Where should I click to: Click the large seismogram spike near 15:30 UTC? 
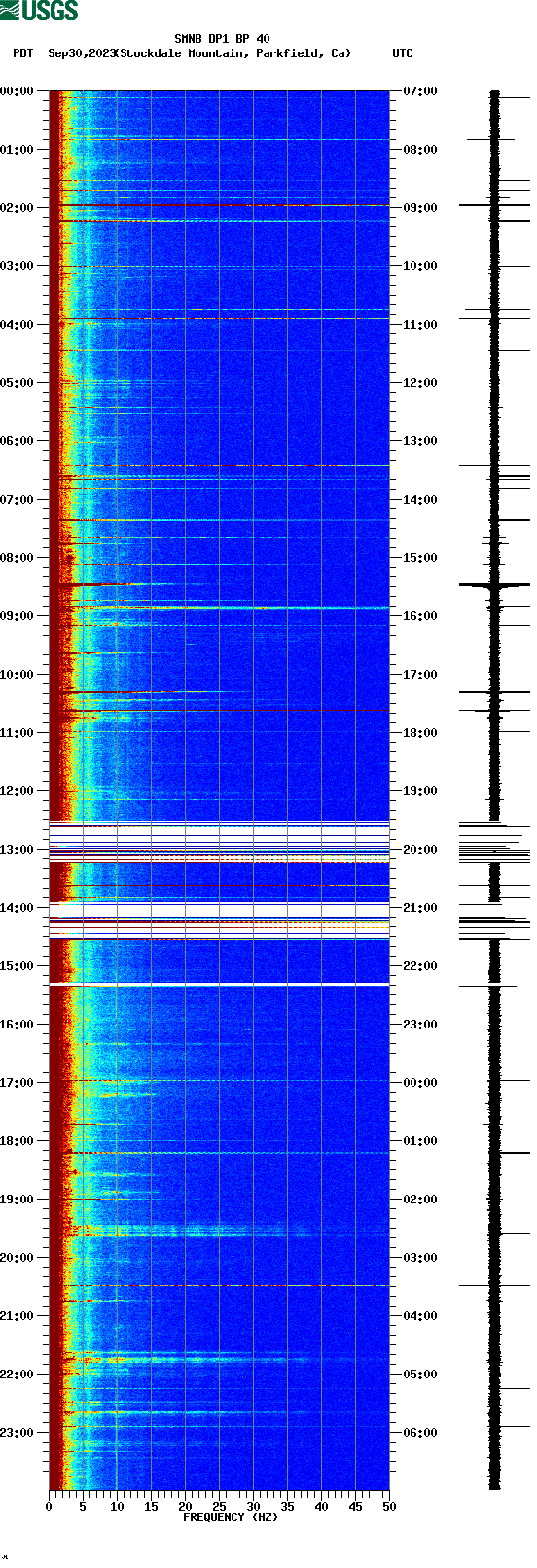pos(494,585)
